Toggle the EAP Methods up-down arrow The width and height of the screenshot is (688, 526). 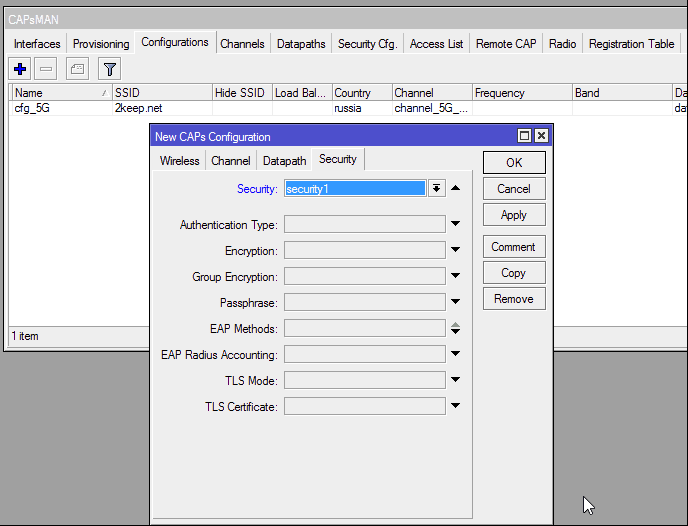click(x=456, y=328)
